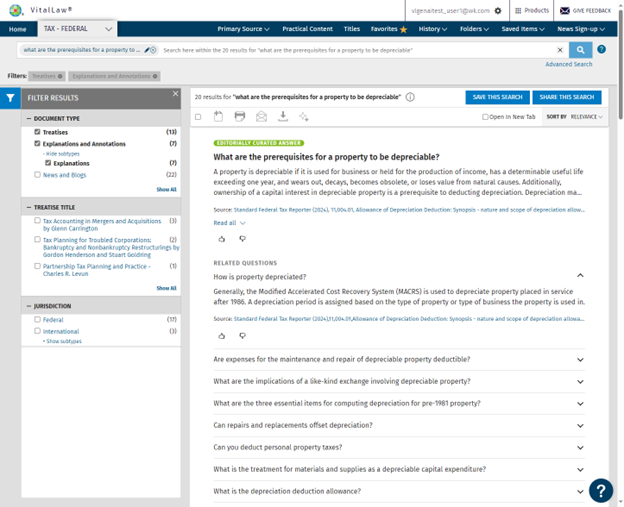The height and width of the screenshot is (507, 624).
Task: Check Partnership Tax Planning and Practice
Action: pyautogui.click(x=37, y=266)
